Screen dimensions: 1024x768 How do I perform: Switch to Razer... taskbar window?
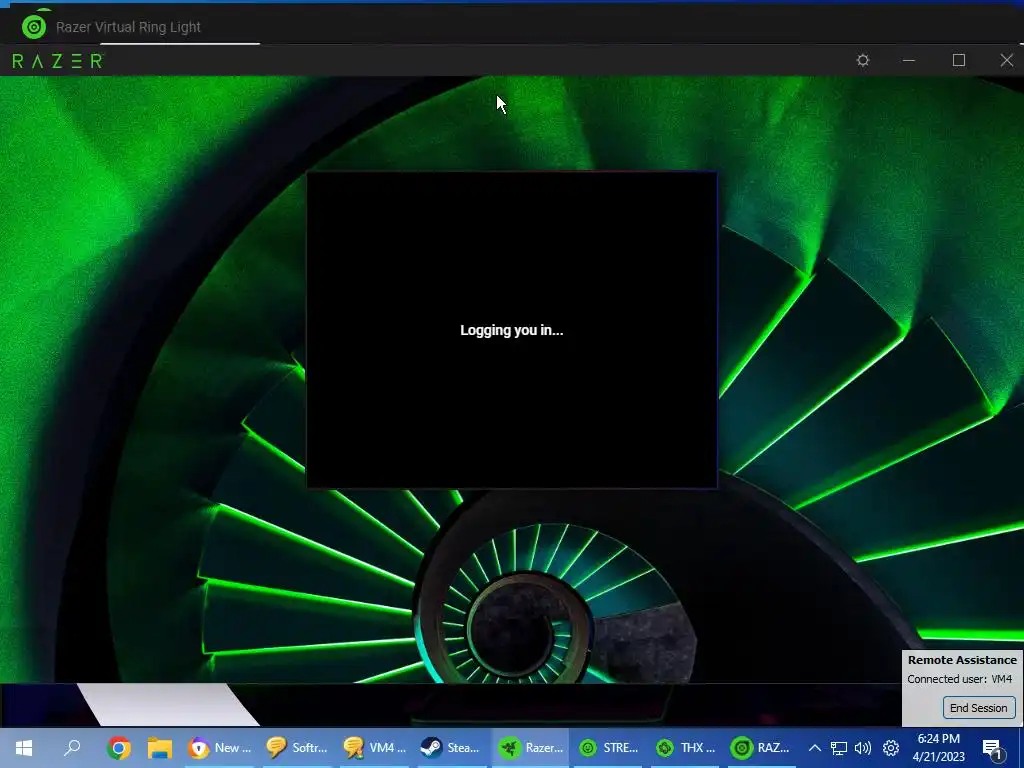tap(530, 748)
